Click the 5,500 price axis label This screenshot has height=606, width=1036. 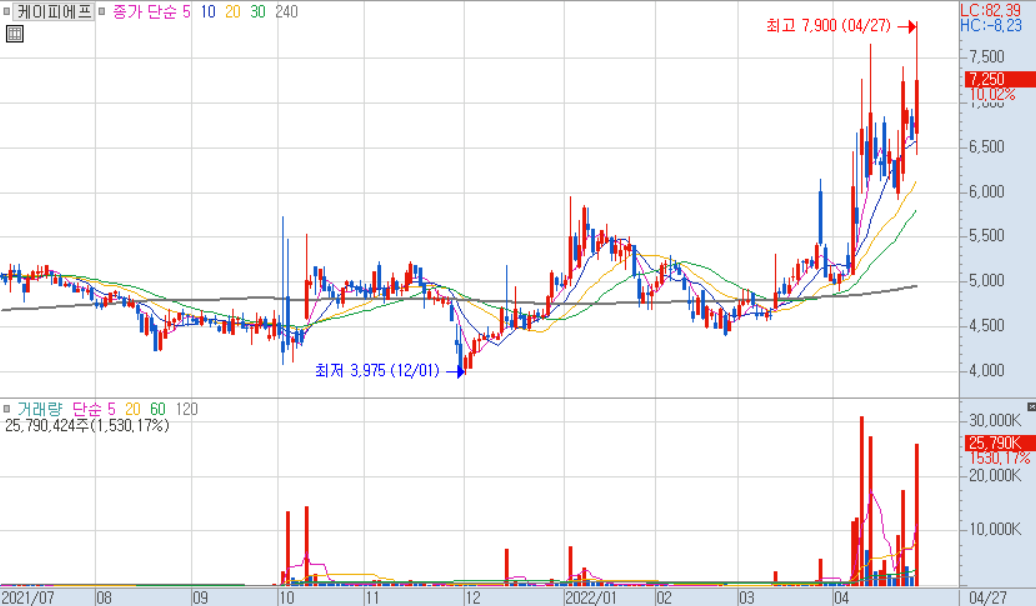(986, 236)
